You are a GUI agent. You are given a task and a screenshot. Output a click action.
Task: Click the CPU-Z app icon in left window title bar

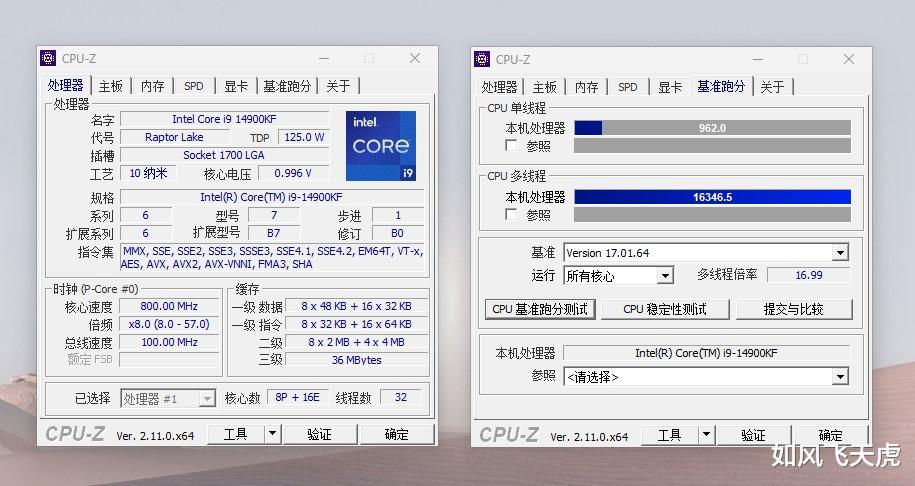[x=48, y=58]
